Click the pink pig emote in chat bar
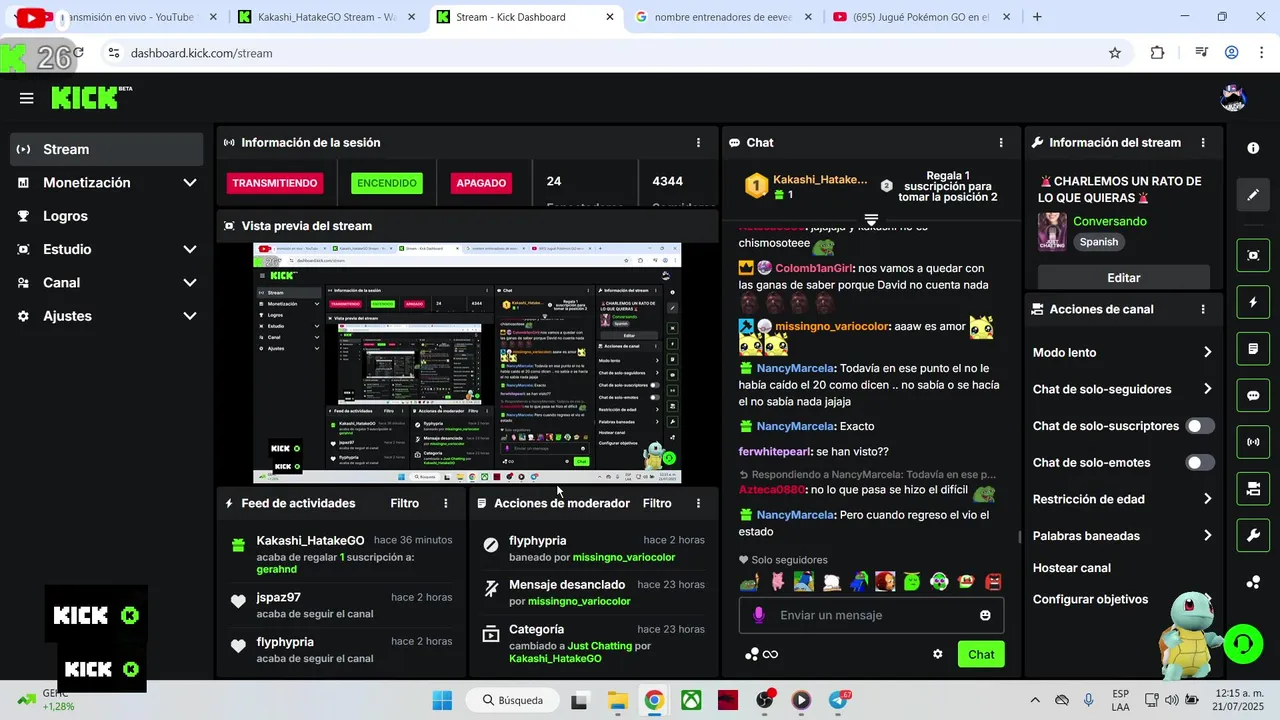 coord(776,581)
